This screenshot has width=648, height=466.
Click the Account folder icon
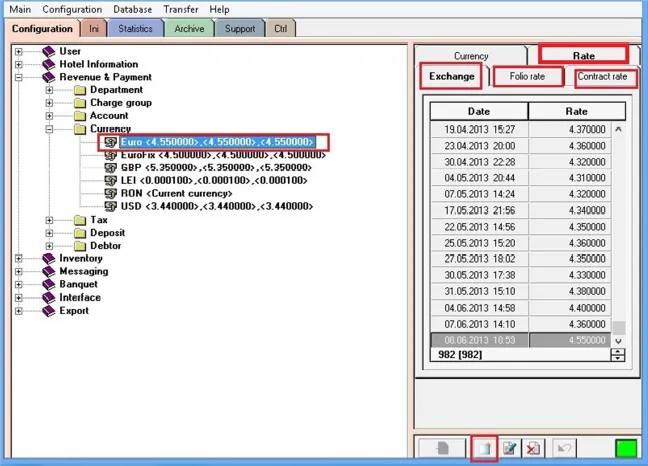[x=80, y=116]
